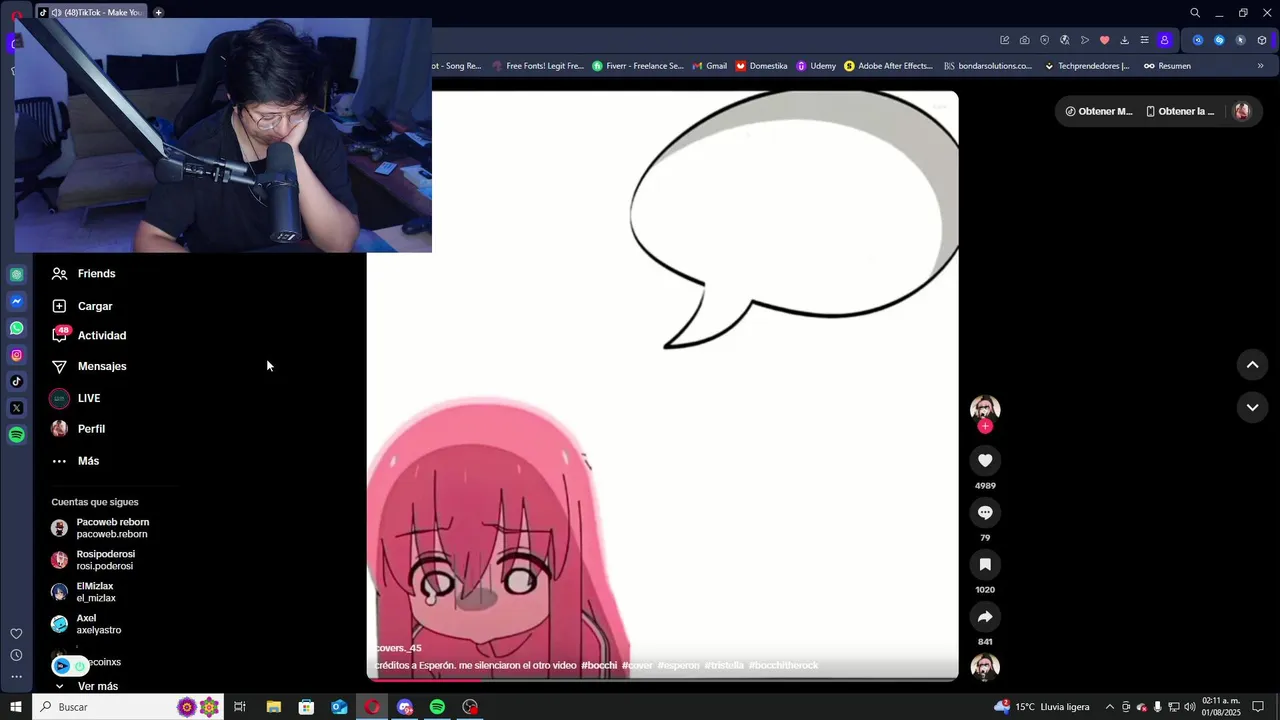Select the TikTok - Make Your Day tab
The image size is (1280, 720).
90,13
